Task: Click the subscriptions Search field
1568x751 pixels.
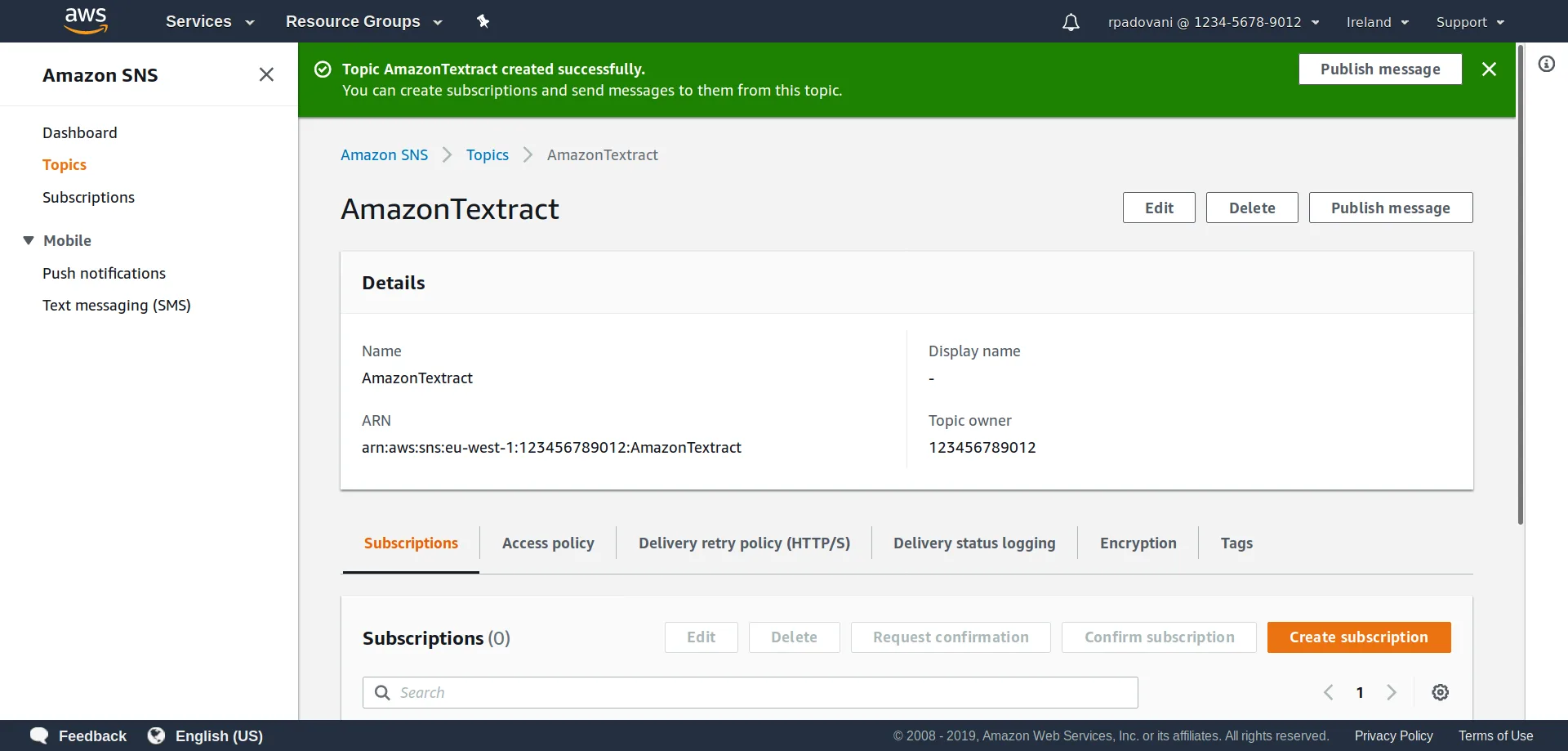Action: tap(750, 693)
